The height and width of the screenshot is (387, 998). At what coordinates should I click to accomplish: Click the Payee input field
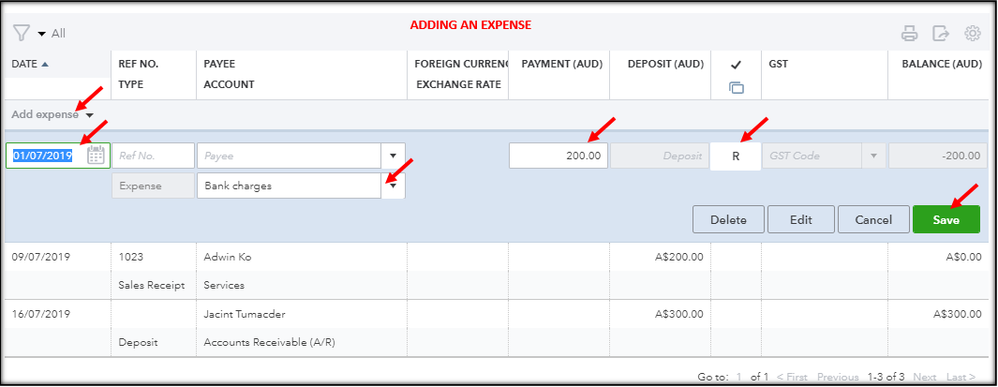click(290, 156)
